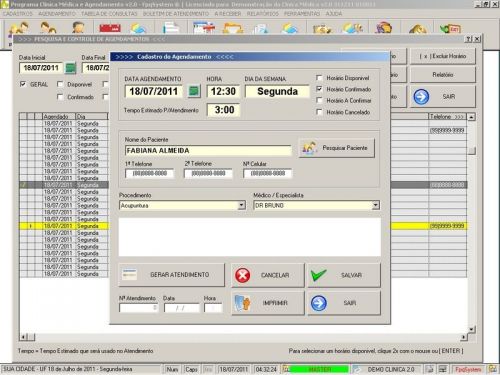This screenshot has width=500, height=375.
Task: Enable the Disponível filter in Pesquisa window
Action: pos(60,84)
